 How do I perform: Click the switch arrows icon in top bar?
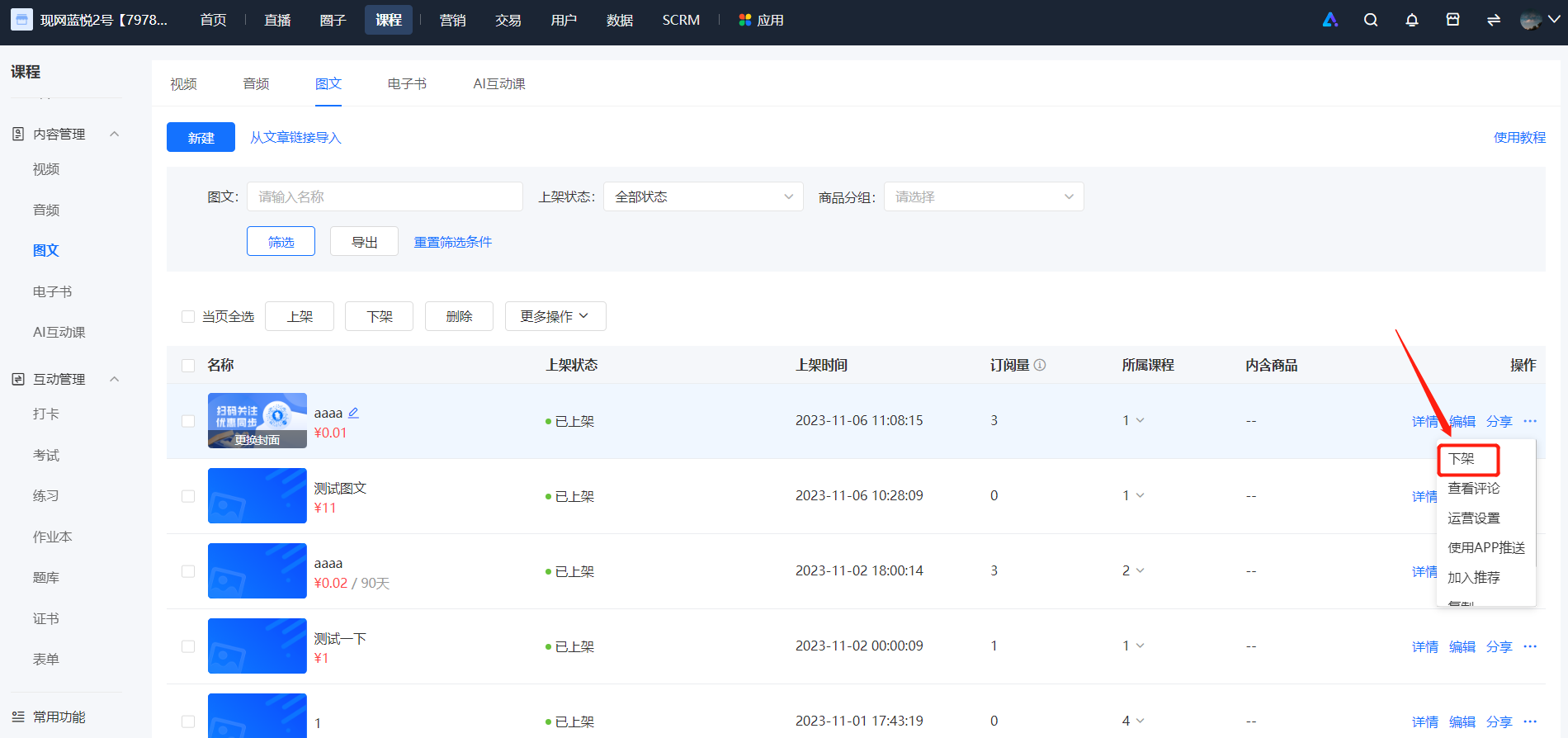pos(1494,20)
